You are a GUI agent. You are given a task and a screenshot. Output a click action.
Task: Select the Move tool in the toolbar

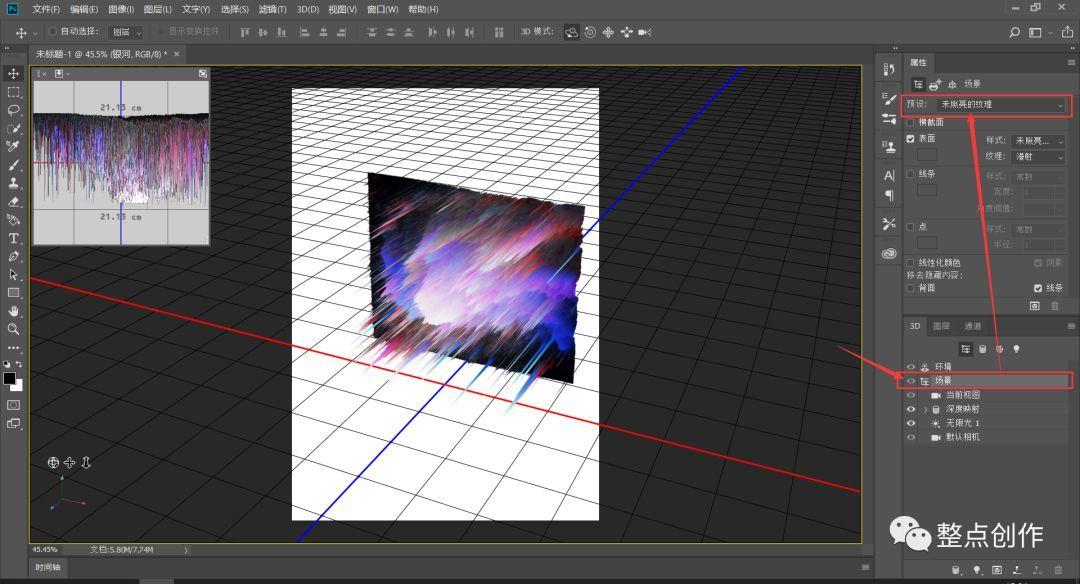13,74
